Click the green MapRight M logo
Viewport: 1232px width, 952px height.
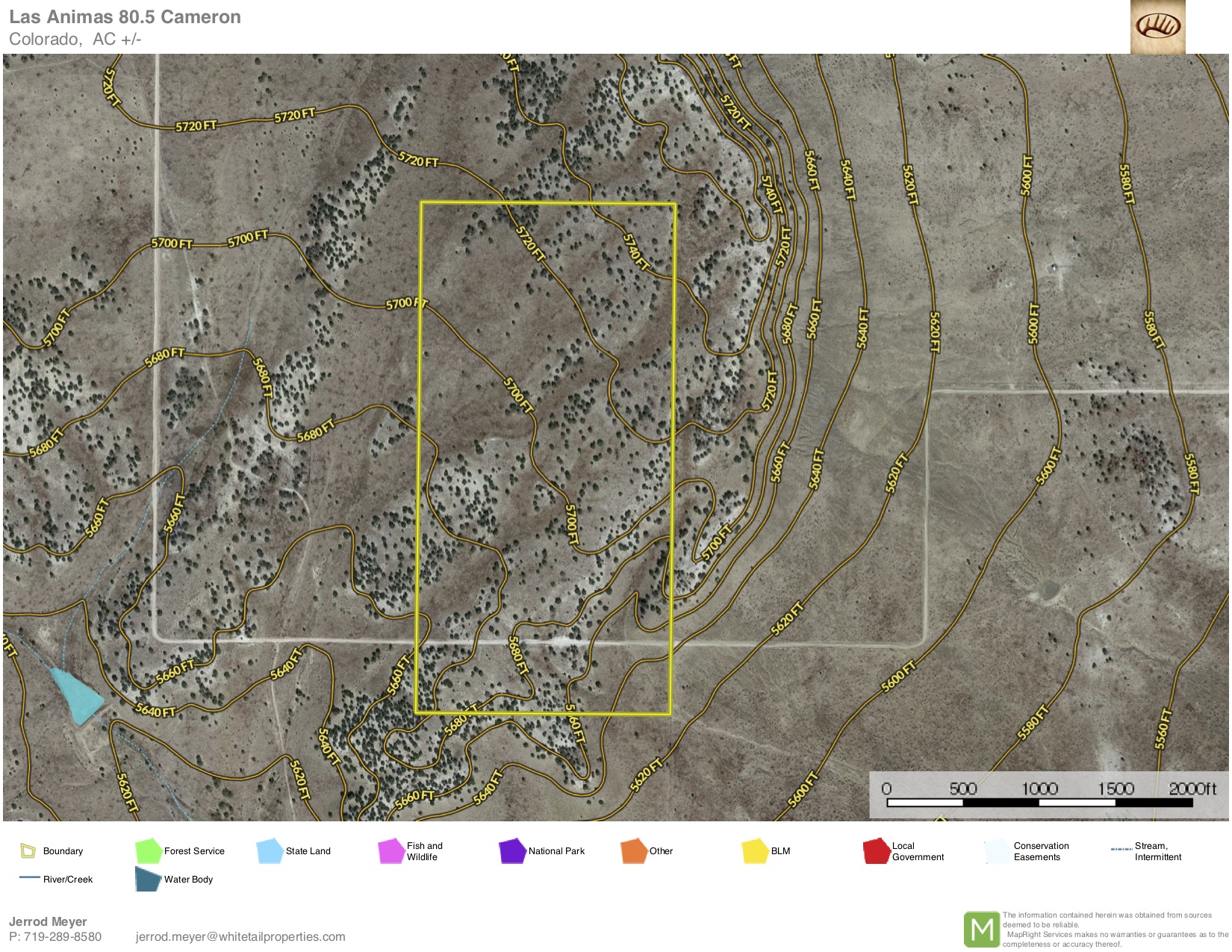(981, 930)
